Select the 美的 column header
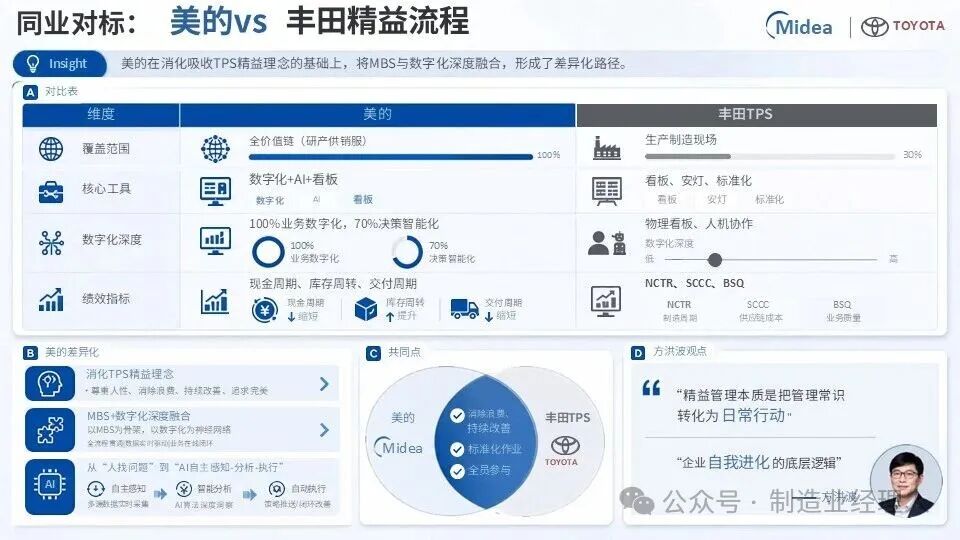 click(378, 114)
